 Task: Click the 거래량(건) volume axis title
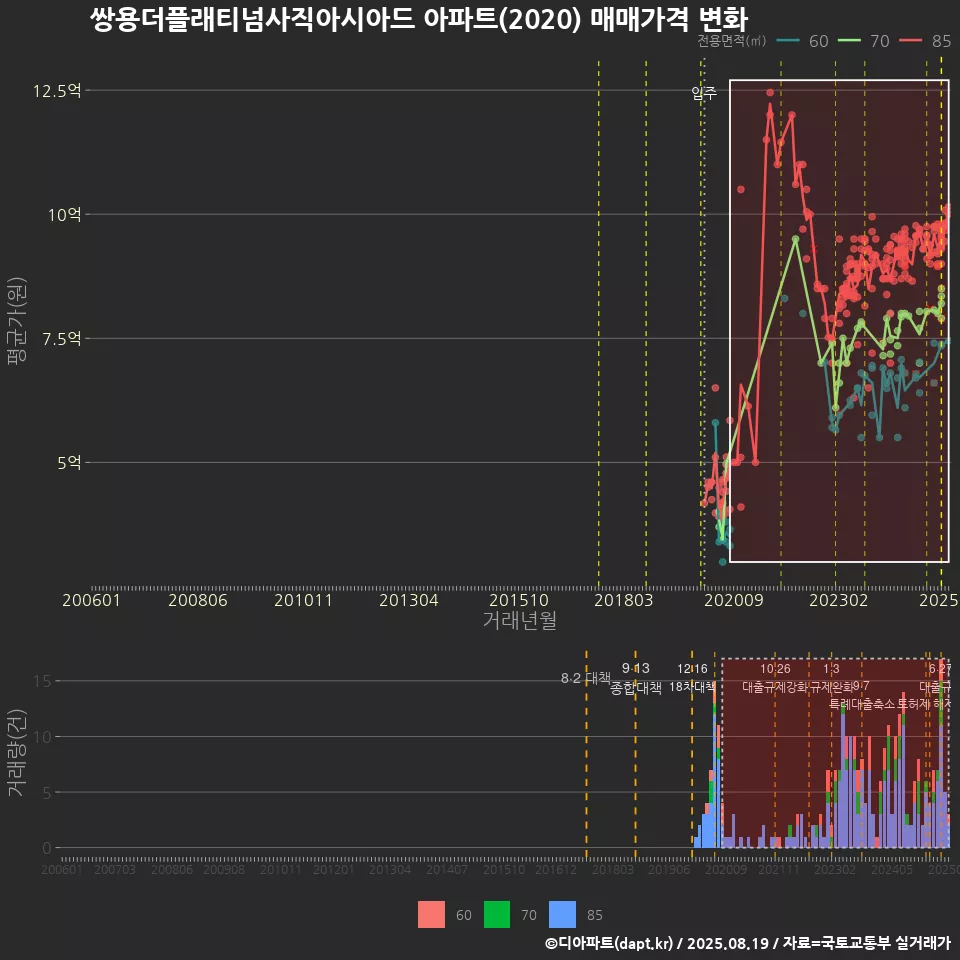(17, 754)
